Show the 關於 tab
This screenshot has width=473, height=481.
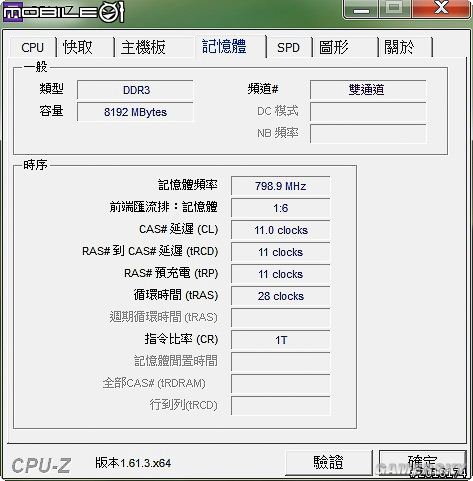(x=405, y=47)
